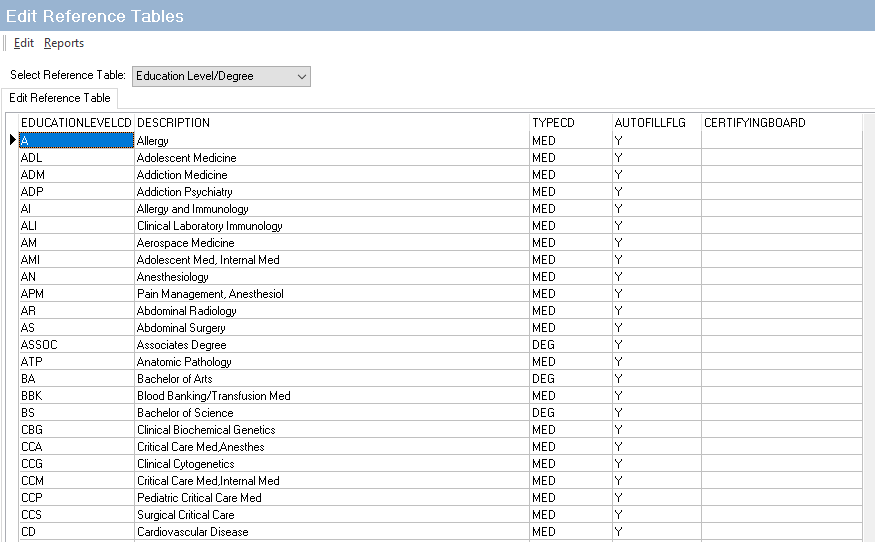Viewport: 875px width, 542px height.
Task: Select the ADM code cell
Action: (76, 175)
